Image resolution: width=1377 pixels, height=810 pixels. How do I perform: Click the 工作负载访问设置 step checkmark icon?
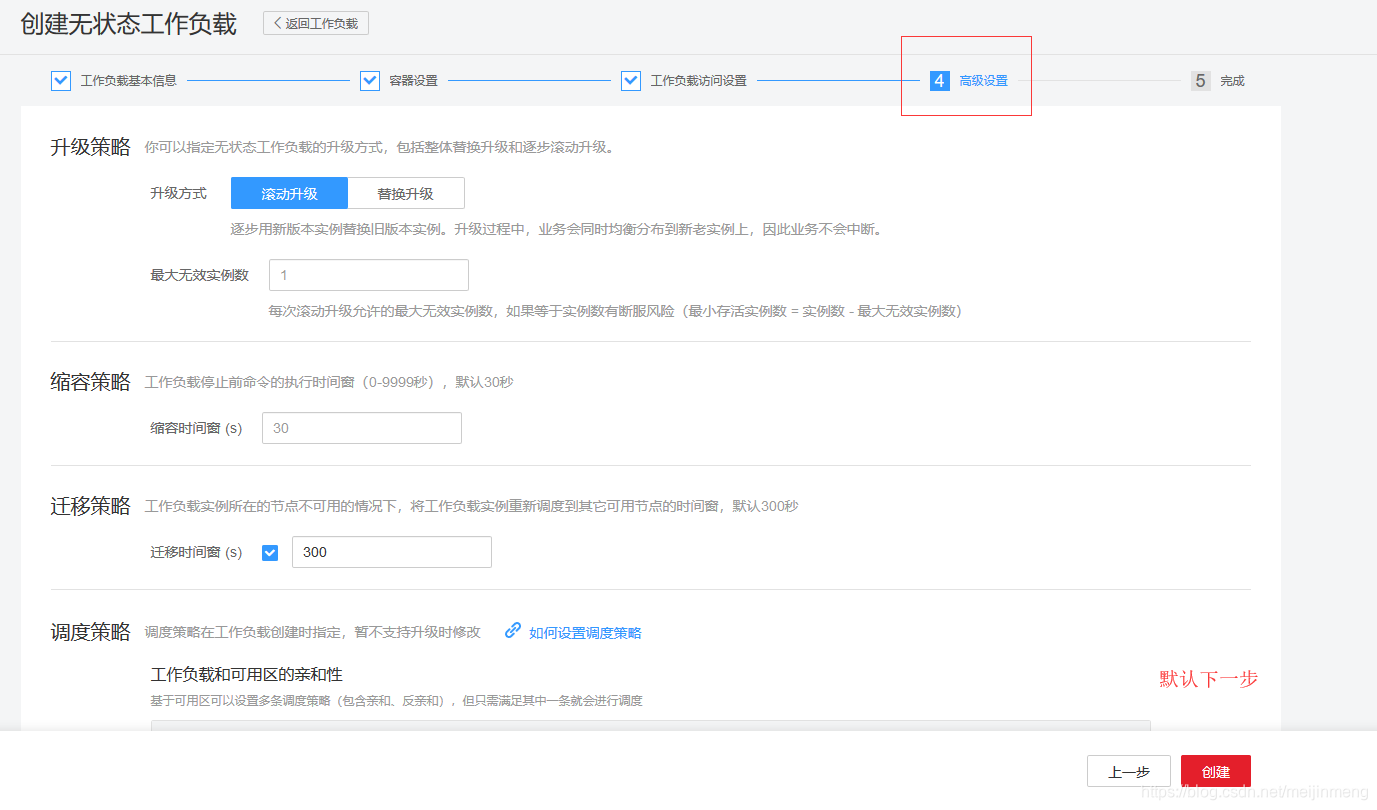point(631,81)
